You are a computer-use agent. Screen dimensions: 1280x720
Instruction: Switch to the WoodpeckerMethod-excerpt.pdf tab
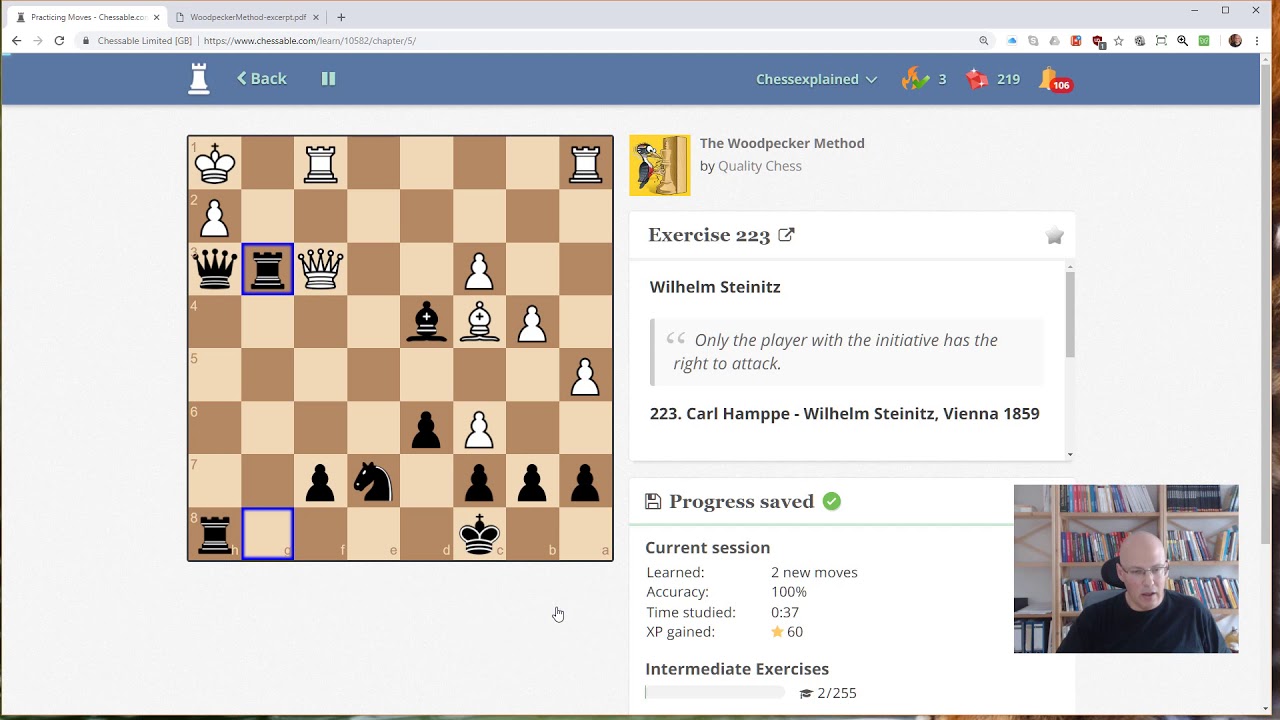(x=247, y=17)
